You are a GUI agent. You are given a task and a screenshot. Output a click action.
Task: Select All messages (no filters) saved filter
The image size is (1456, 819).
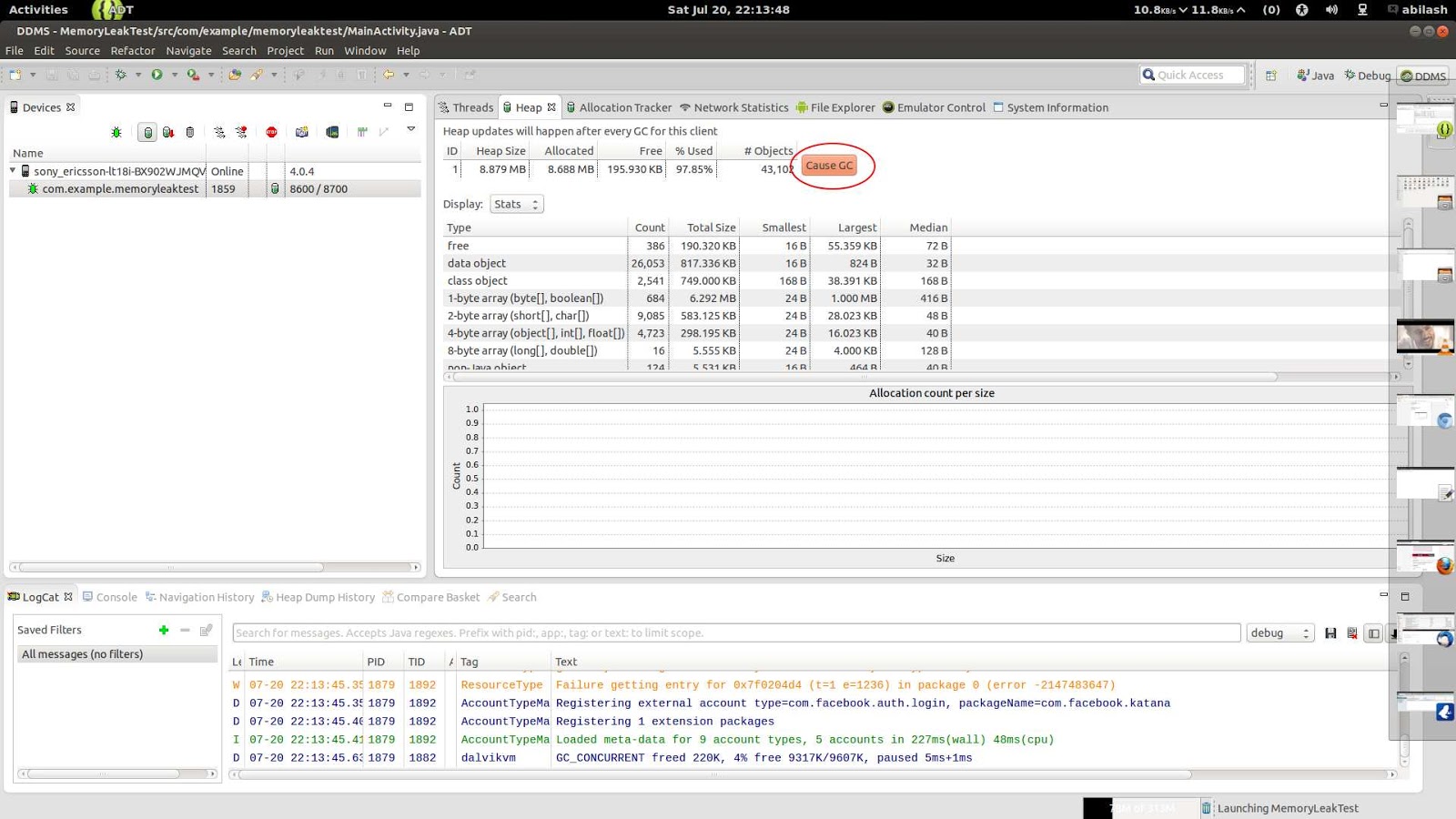point(82,653)
